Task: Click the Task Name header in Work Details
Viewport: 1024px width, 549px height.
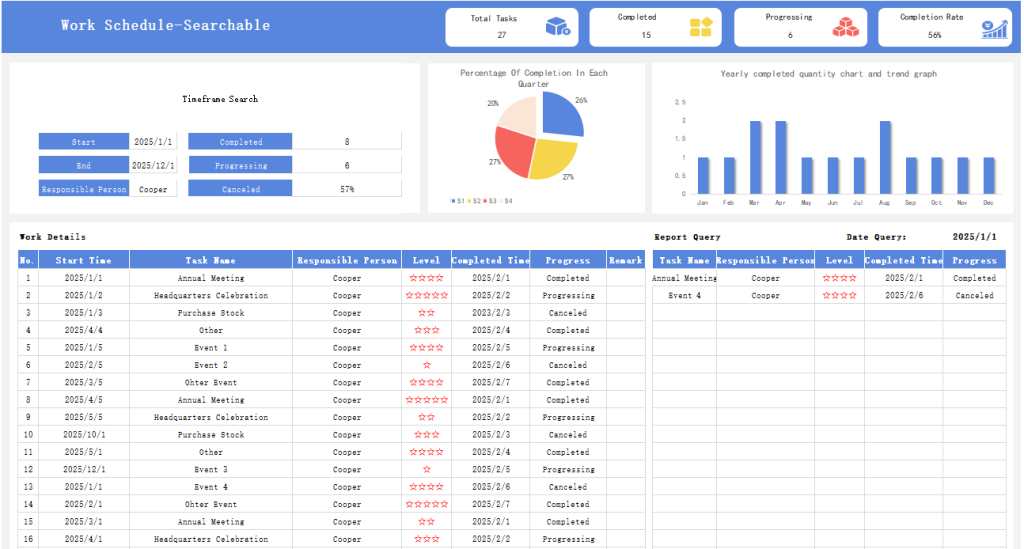Action: pos(210,260)
